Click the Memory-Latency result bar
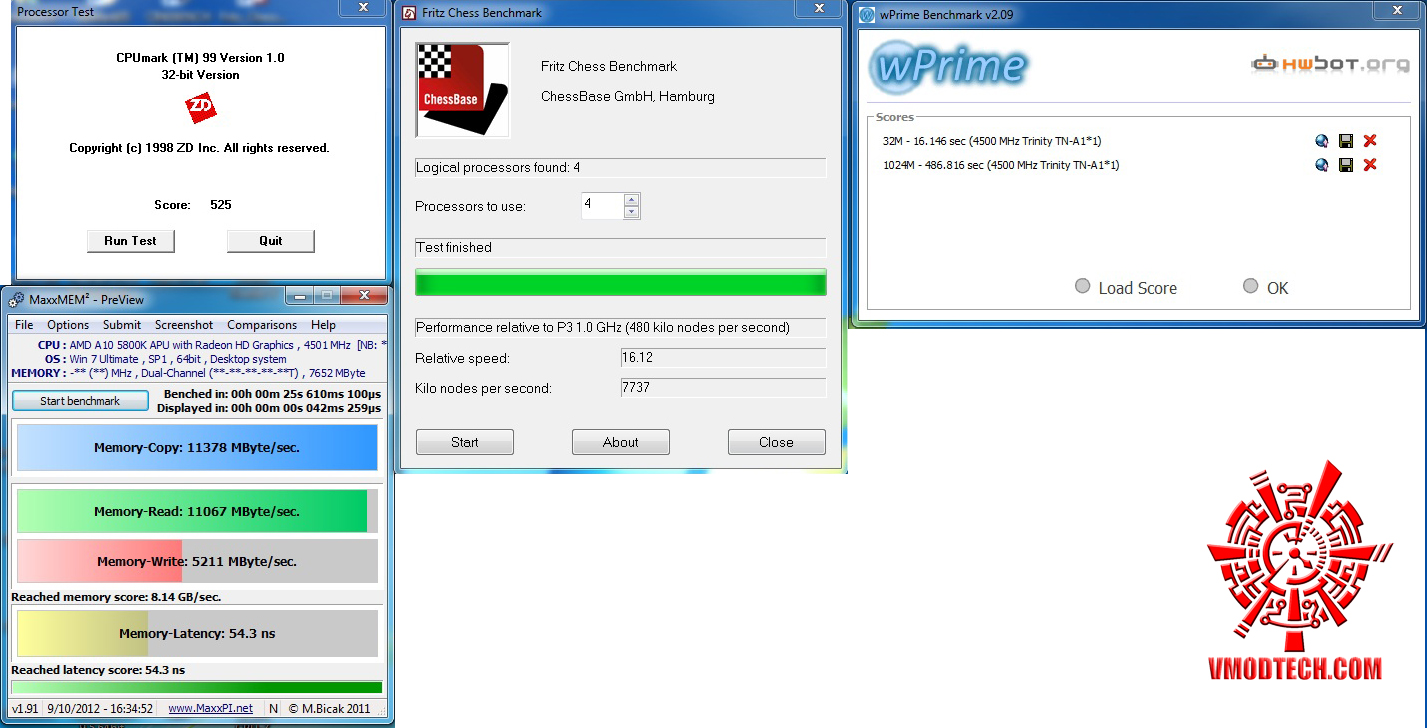The image size is (1427, 728). tap(197, 633)
